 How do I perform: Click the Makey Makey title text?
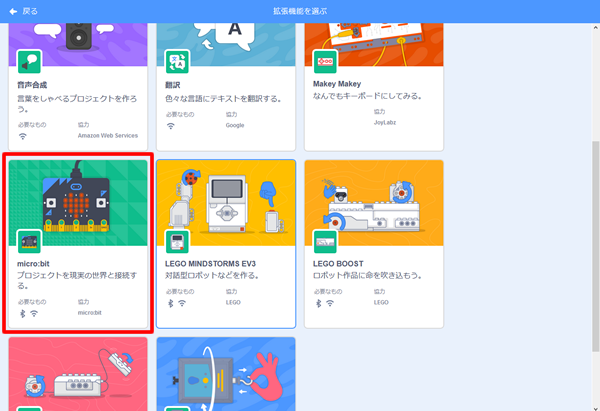tap(337, 84)
